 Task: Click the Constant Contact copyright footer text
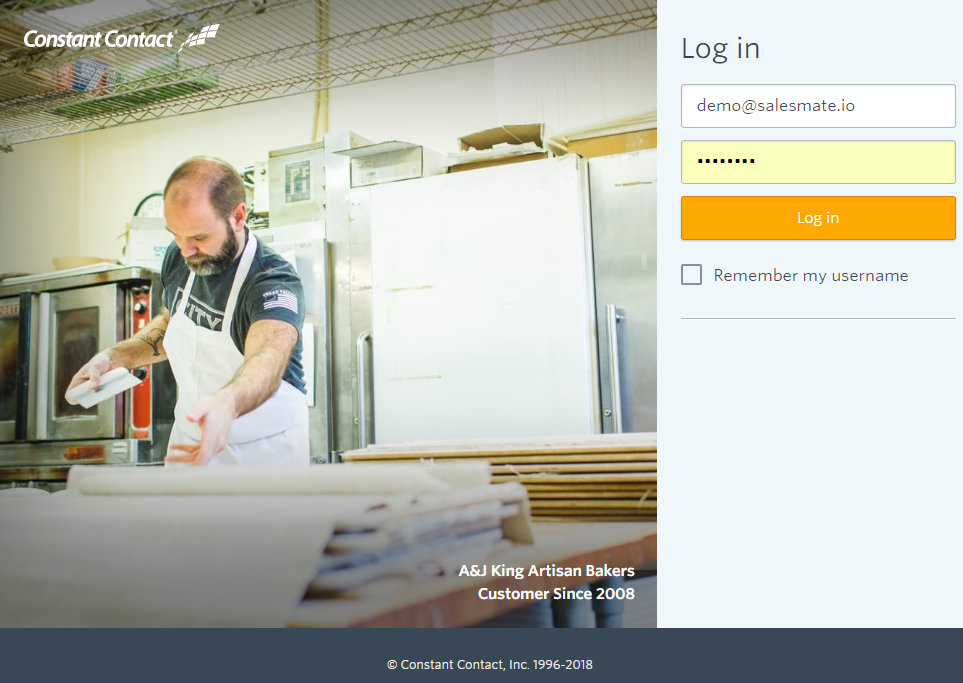point(489,665)
